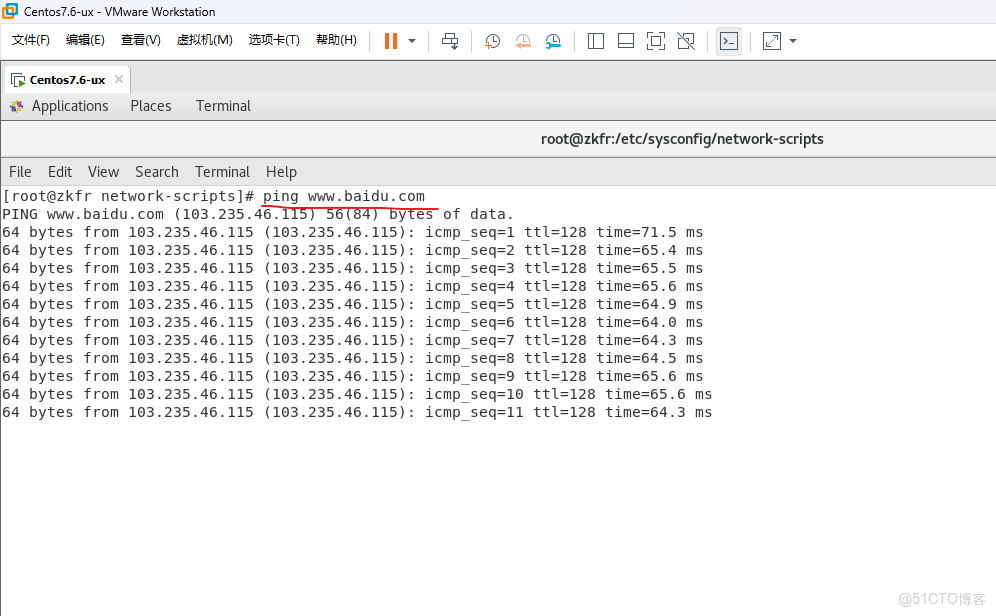The height and width of the screenshot is (616, 996).
Task: Close the Centos7.6-ux tab
Action: click(119, 79)
